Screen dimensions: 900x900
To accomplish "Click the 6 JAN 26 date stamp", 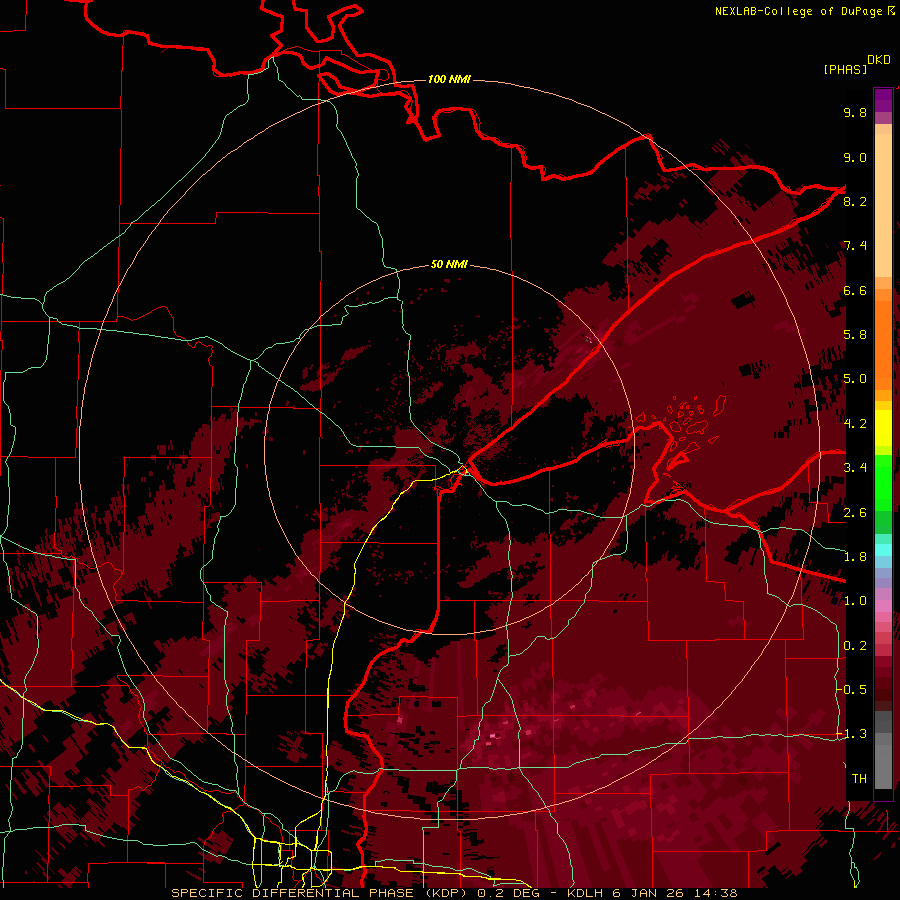I will click(x=649, y=893).
